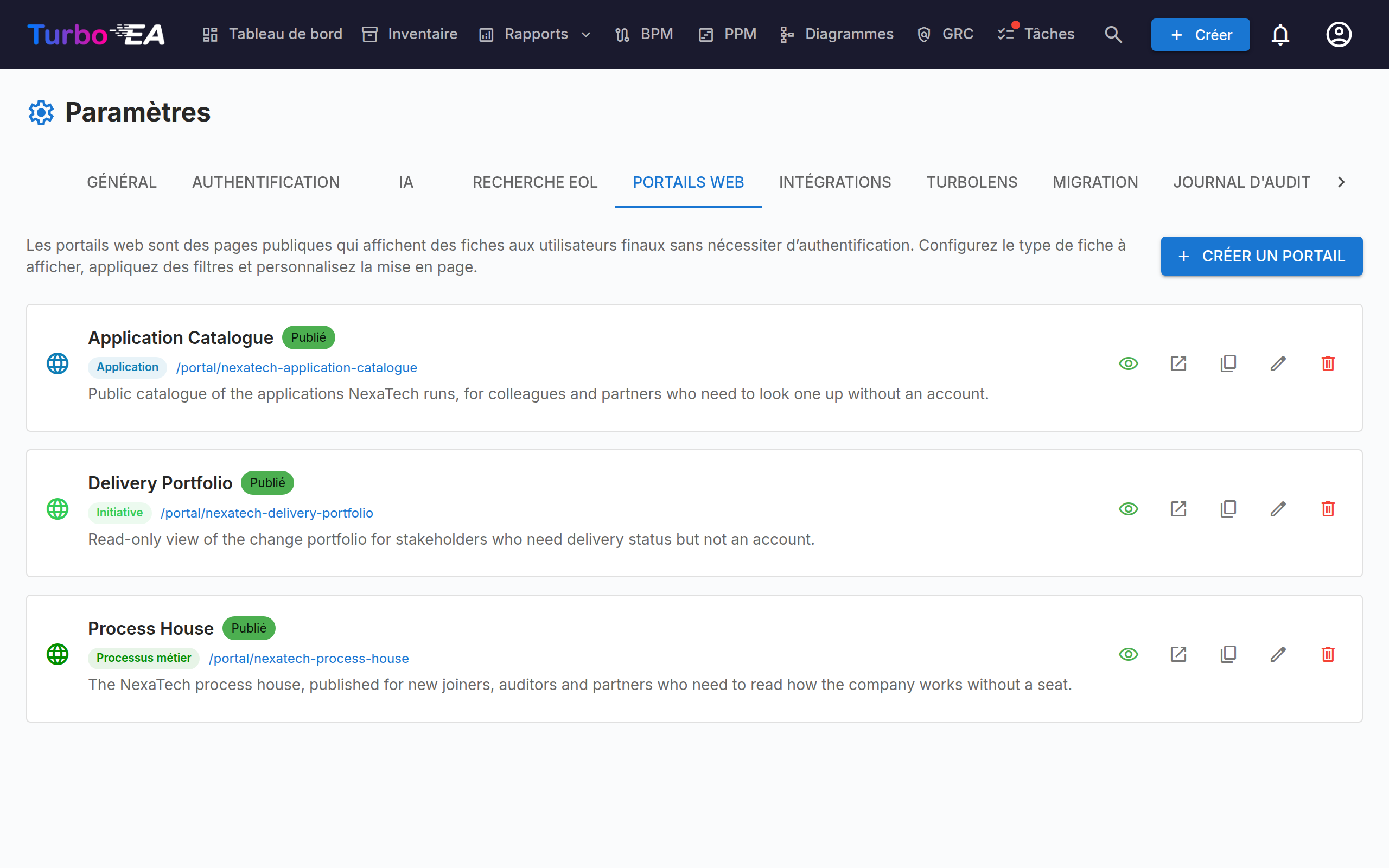Screen dimensions: 1389x868
Task: Open the user account avatar menu
Action: (x=1339, y=34)
